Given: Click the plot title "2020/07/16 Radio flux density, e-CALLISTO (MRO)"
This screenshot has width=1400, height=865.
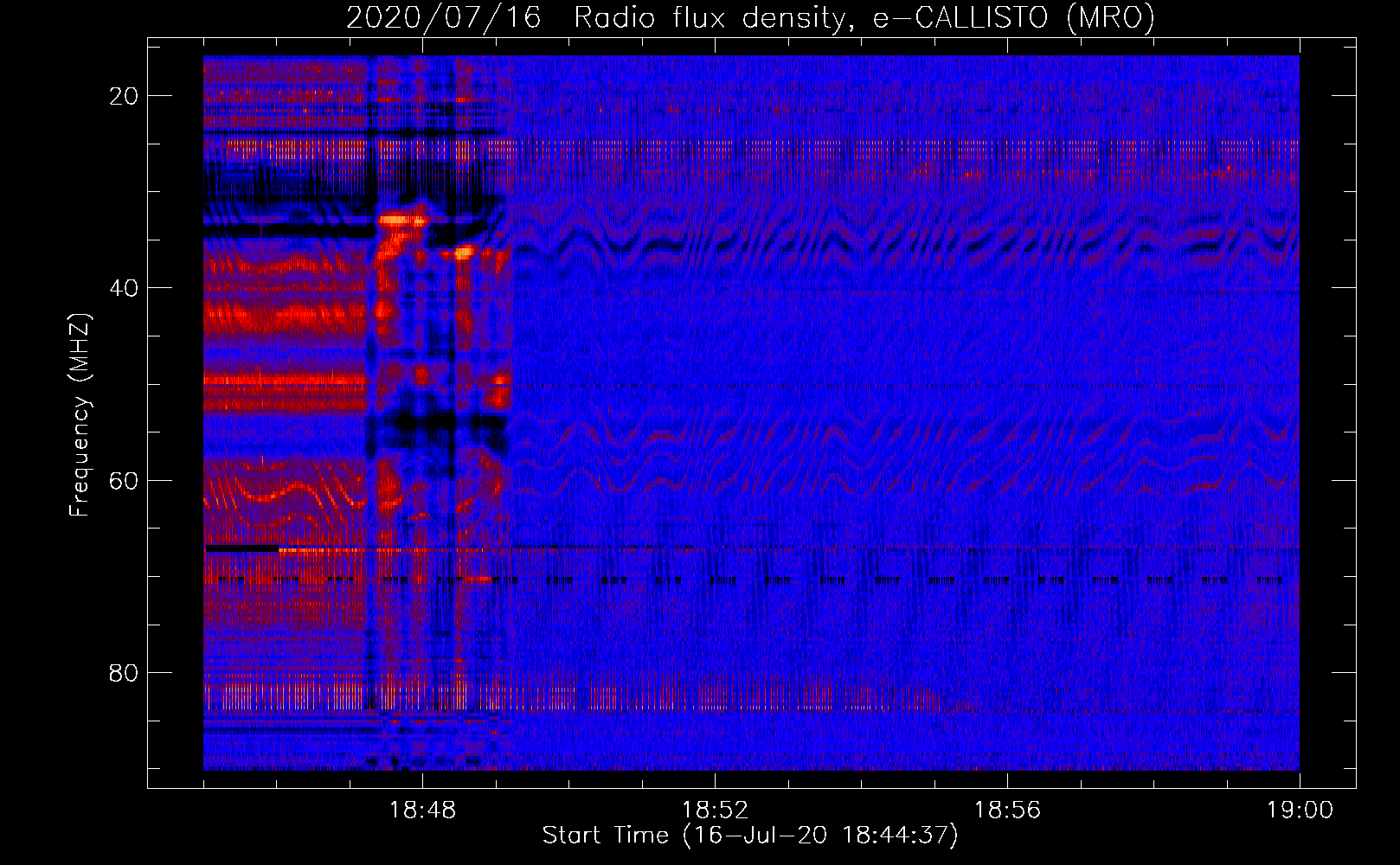Looking at the screenshot, I should 750,18.
